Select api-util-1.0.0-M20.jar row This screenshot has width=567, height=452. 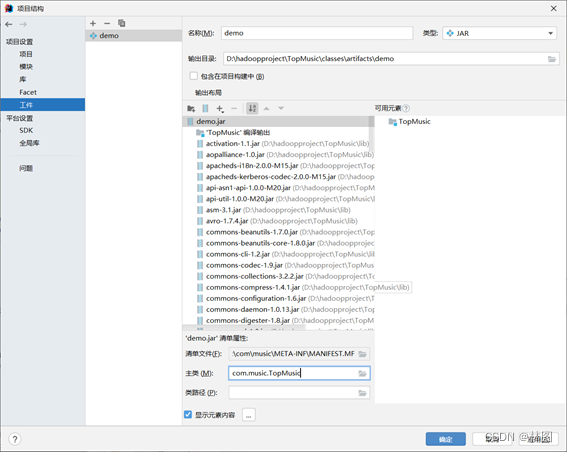(x=278, y=199)
